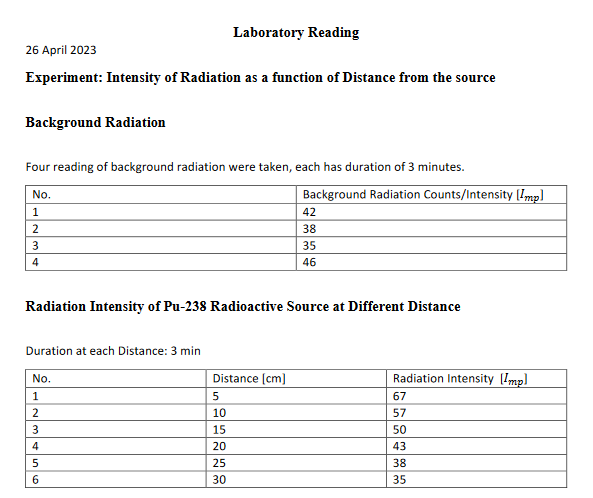This screenshot has height=498, width=593.
Task: Click the sentence about four background readings
Action: (245, 167)
